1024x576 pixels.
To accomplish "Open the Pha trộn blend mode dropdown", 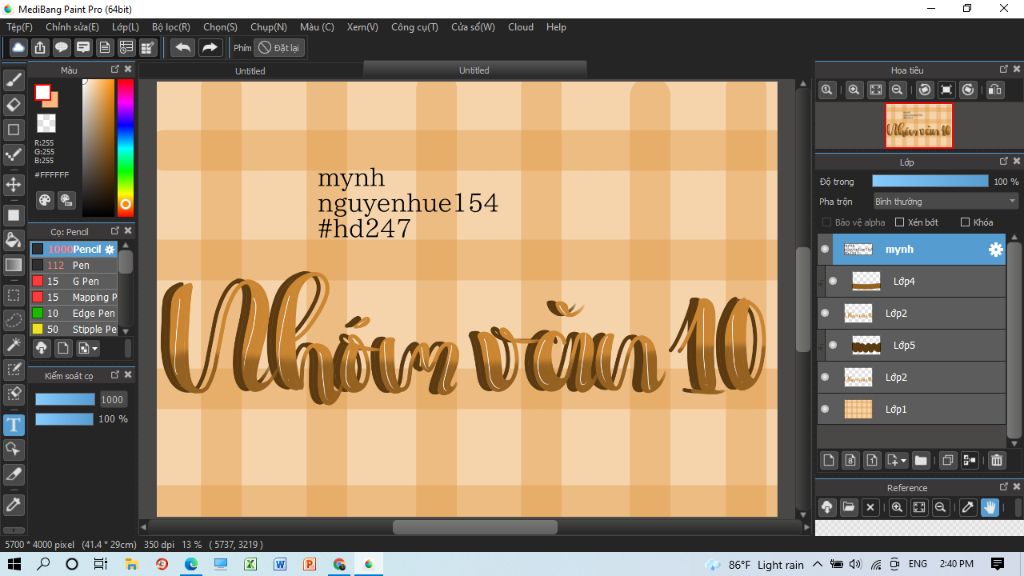I will 945,202.
